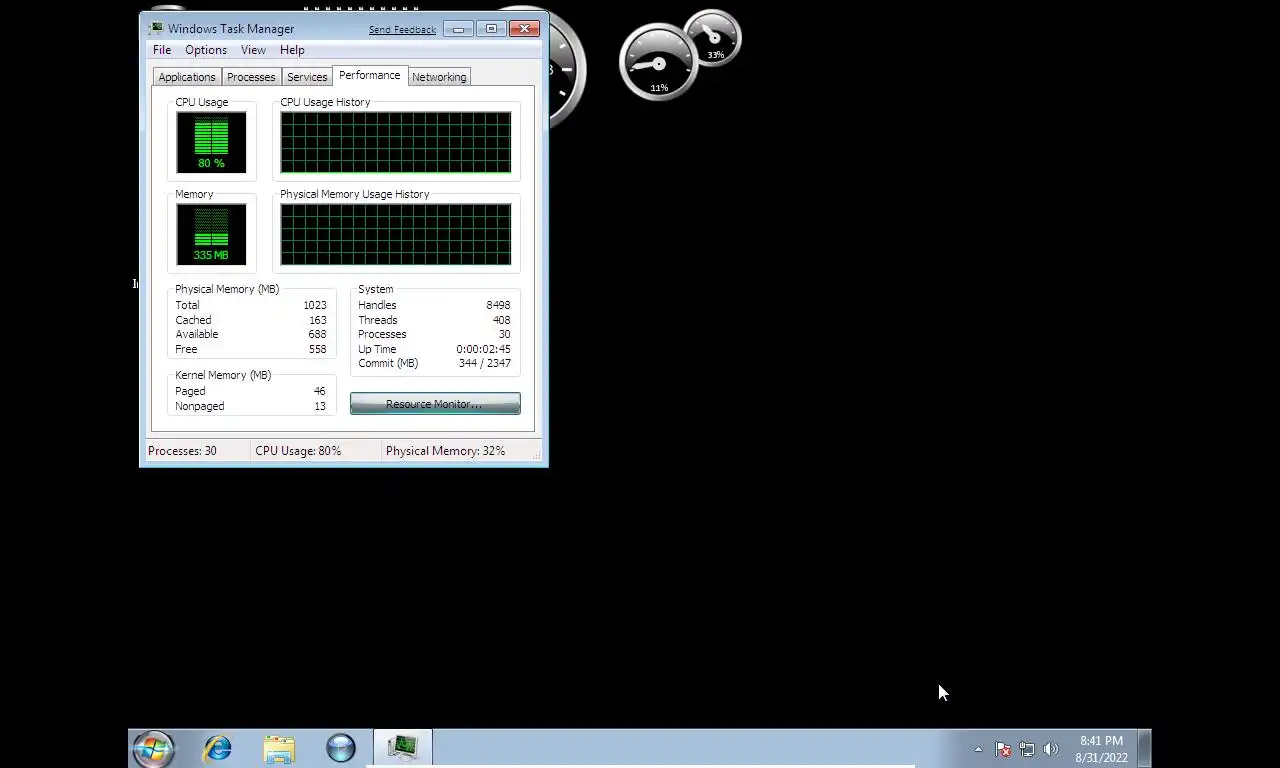Click the Memory 335 MB meter
The image size is (1280, 768).
(x=211, y=235)
